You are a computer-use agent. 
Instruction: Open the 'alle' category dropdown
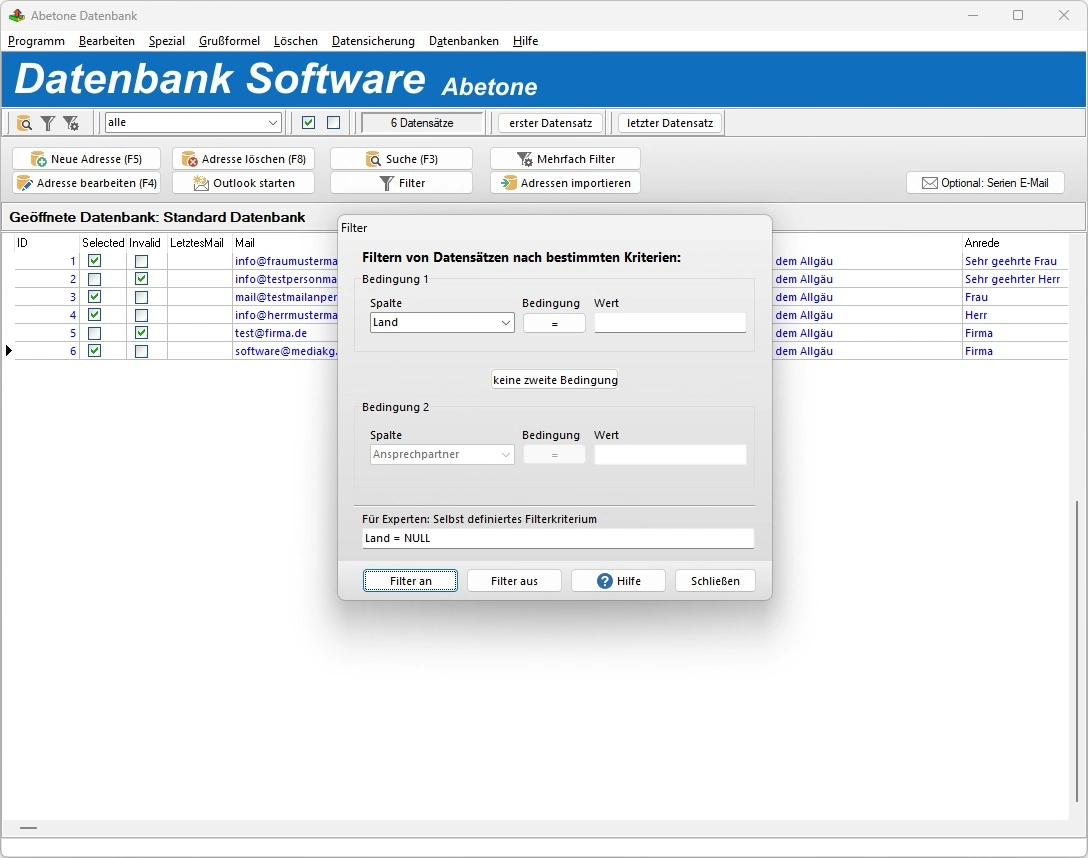click(x=193, y=123)
